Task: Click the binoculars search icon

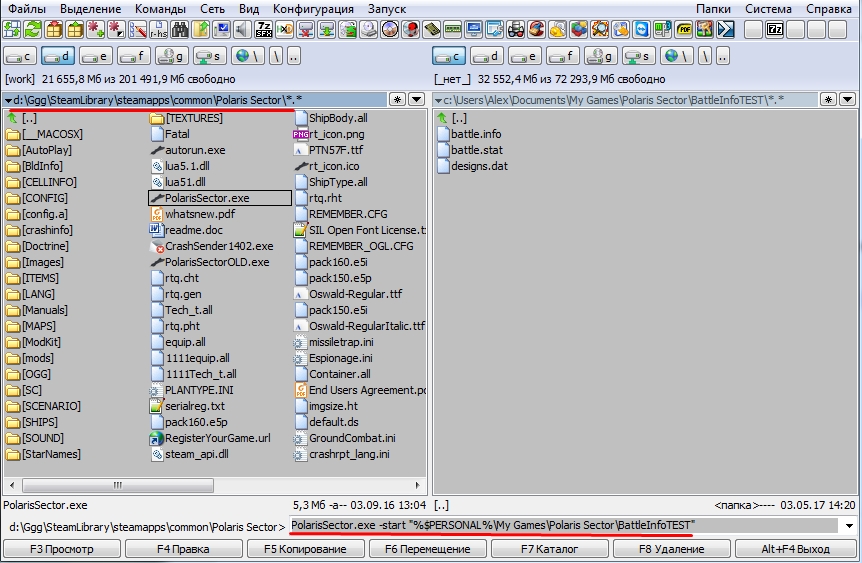Action: [180, 29]
